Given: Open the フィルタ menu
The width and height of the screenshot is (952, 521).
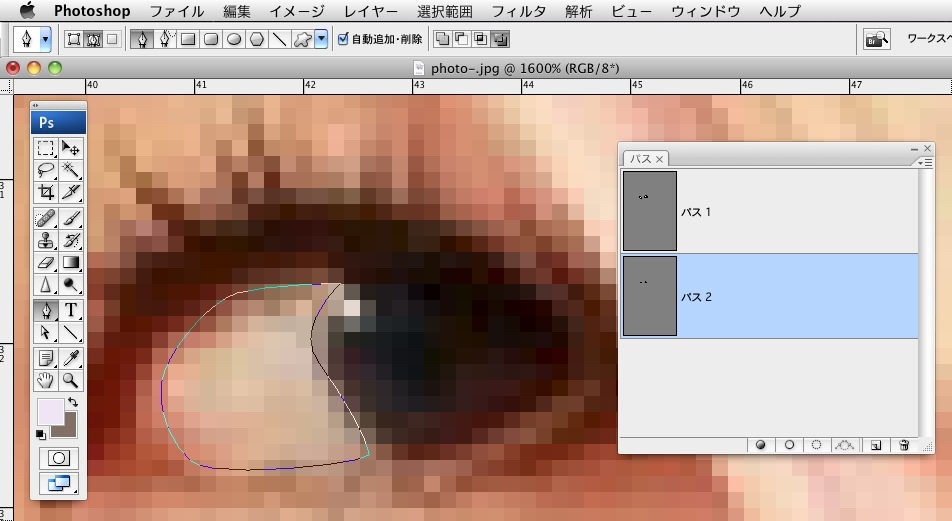Looking at the screenshot, I should (520, 12).
